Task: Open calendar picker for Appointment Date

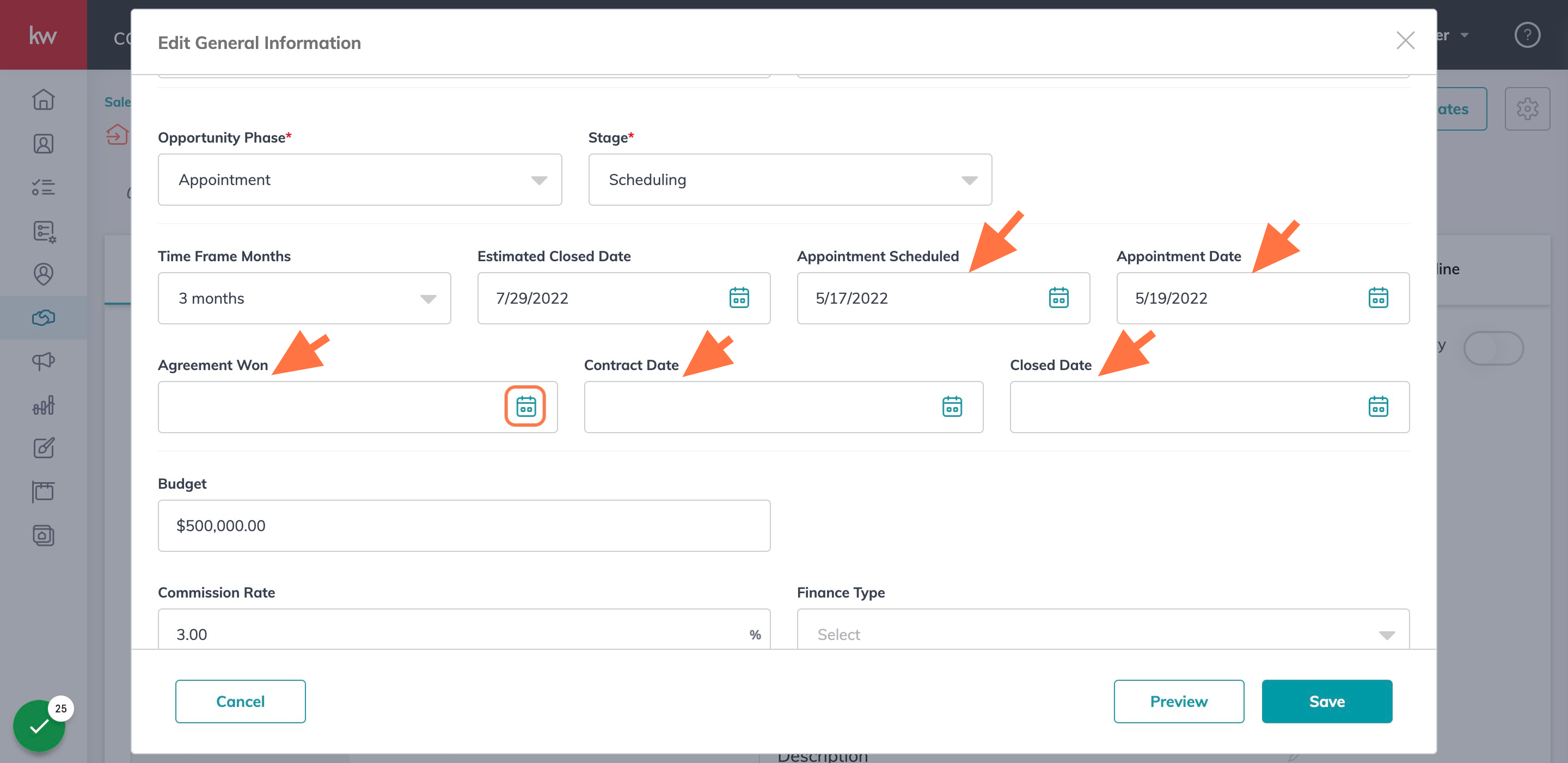Action: point(1378,298)
